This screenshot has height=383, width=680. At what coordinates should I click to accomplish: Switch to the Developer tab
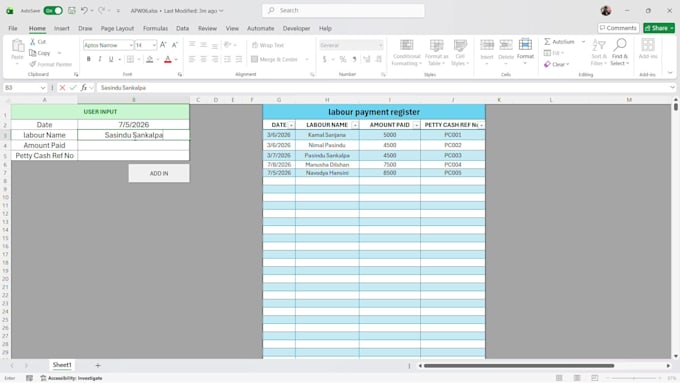click(296, 28)
